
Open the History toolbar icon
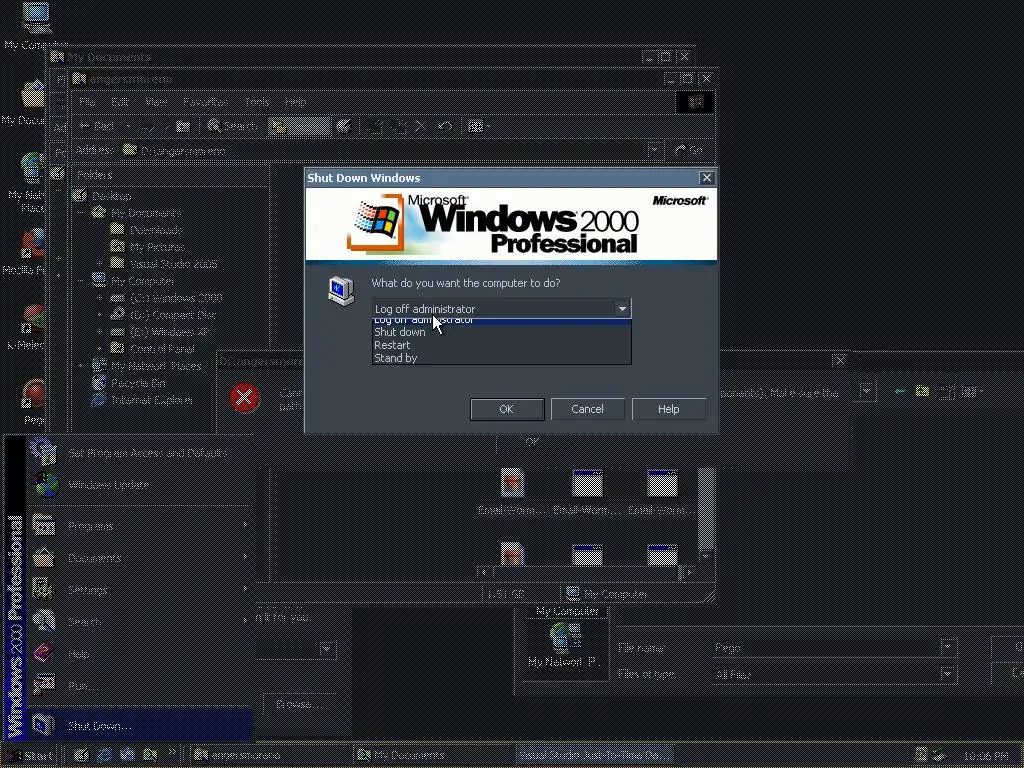tap(344, 126)
